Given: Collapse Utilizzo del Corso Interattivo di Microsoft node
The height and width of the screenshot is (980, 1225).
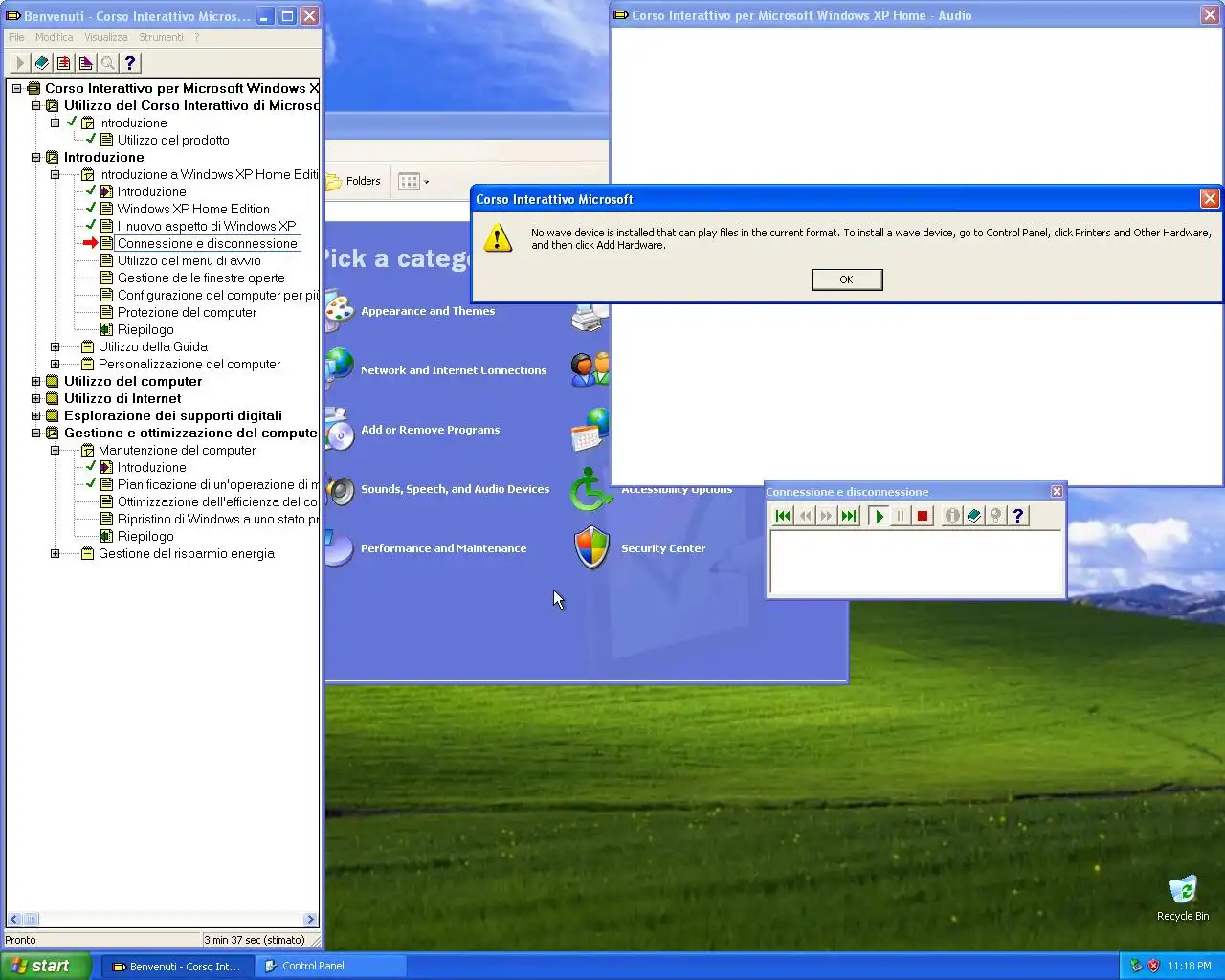Looking at the screenshot, I should 35,105.
